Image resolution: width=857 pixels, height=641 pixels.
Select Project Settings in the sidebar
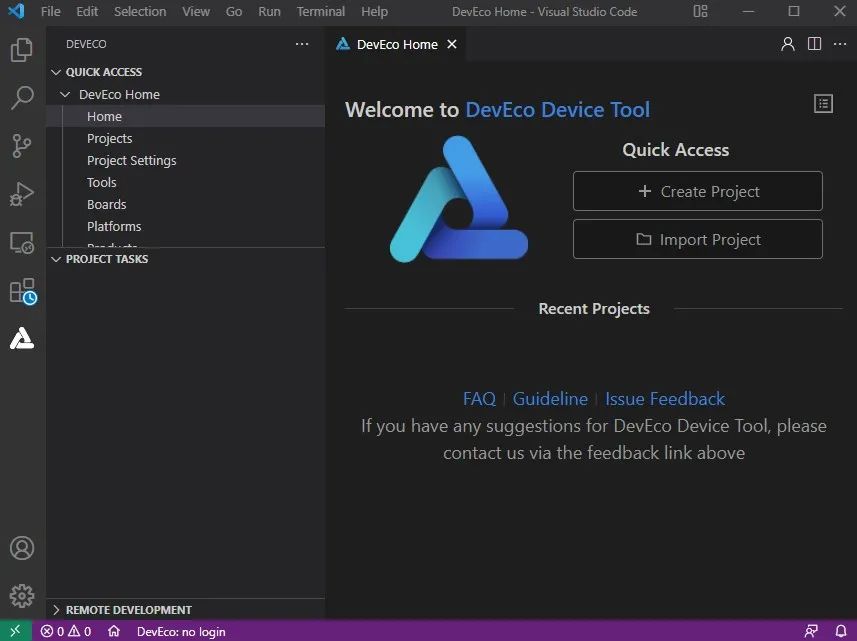tap(185, 160)
